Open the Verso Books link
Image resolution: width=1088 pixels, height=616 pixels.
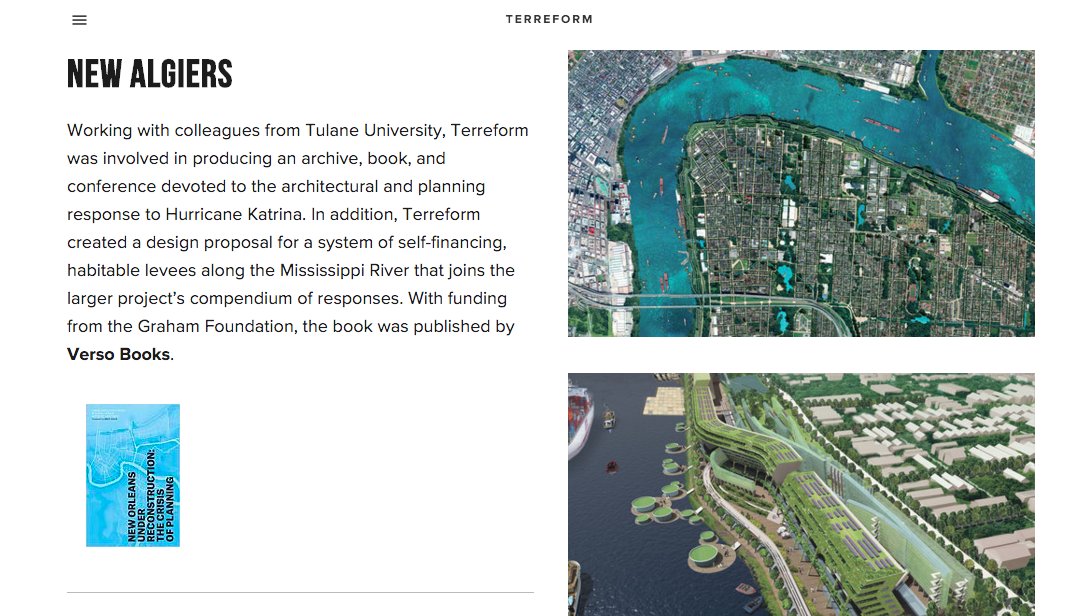coord(119,354)
